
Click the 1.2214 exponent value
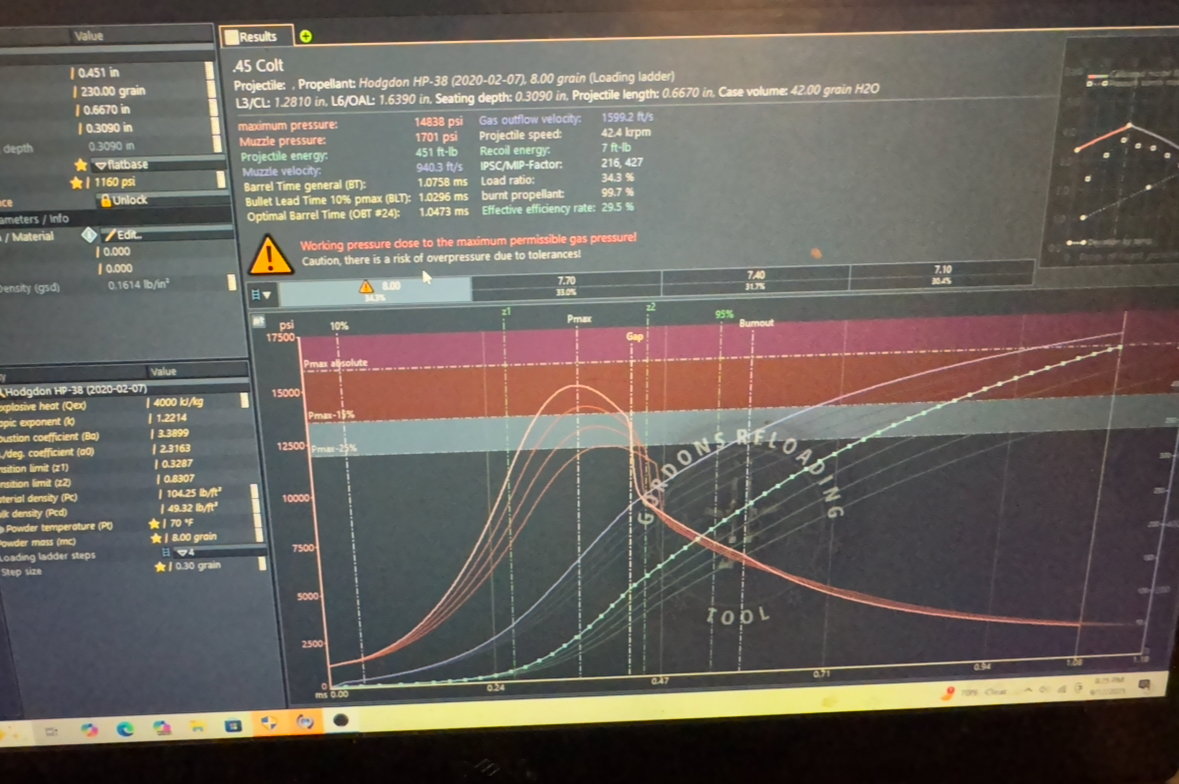point(171,418)
